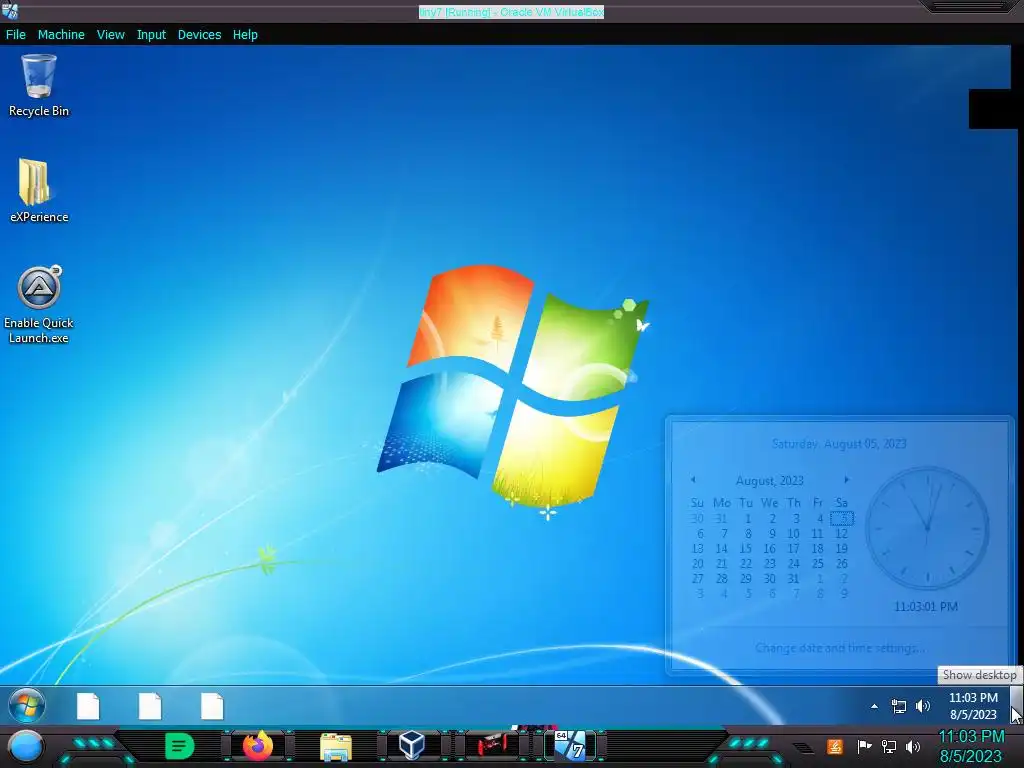
Task: Select Enable Quick Launch.exe desktop icon
Action: [39, 304]
